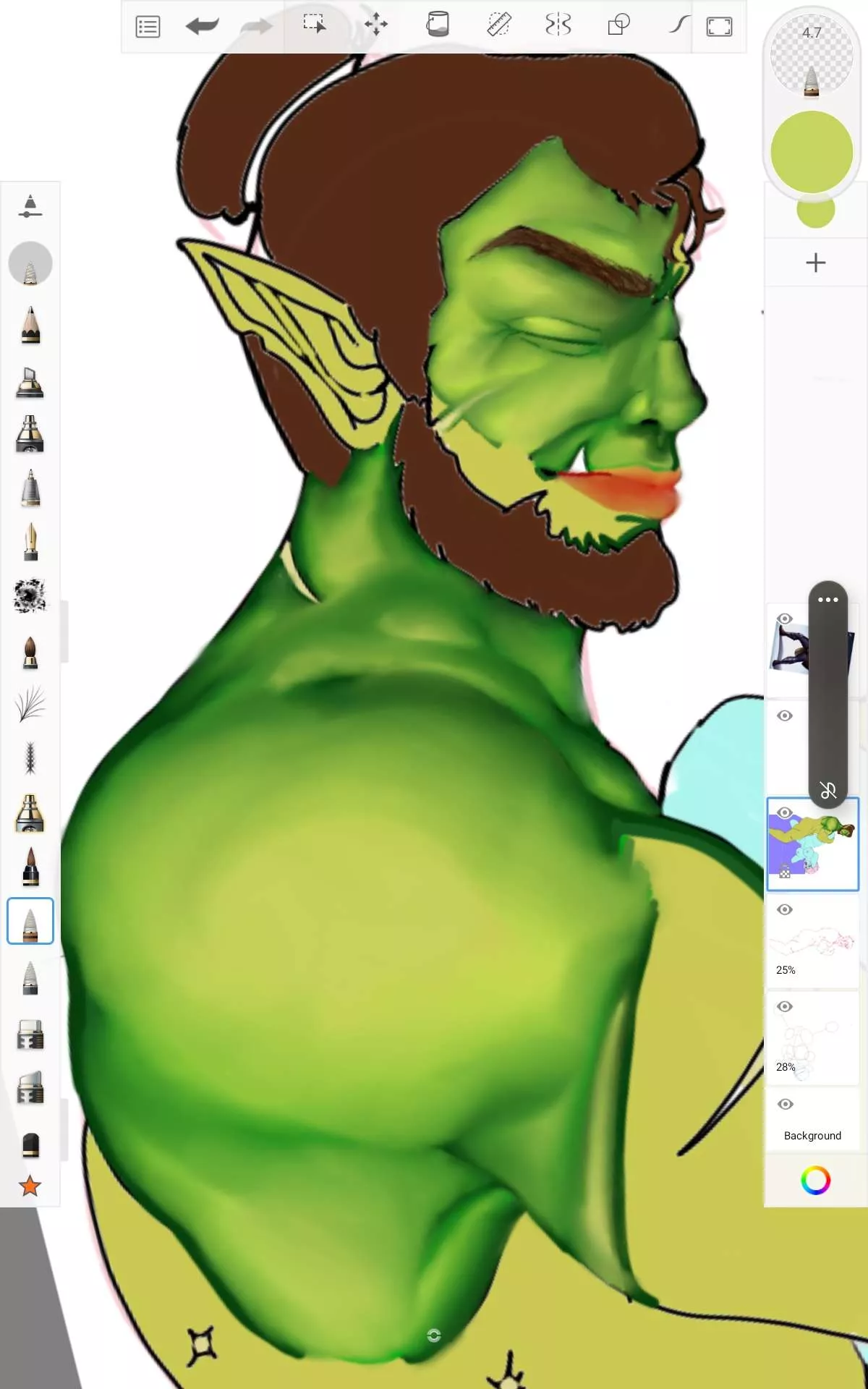
Task: Open the large green color puck
Action: click(x=812, y=152)
